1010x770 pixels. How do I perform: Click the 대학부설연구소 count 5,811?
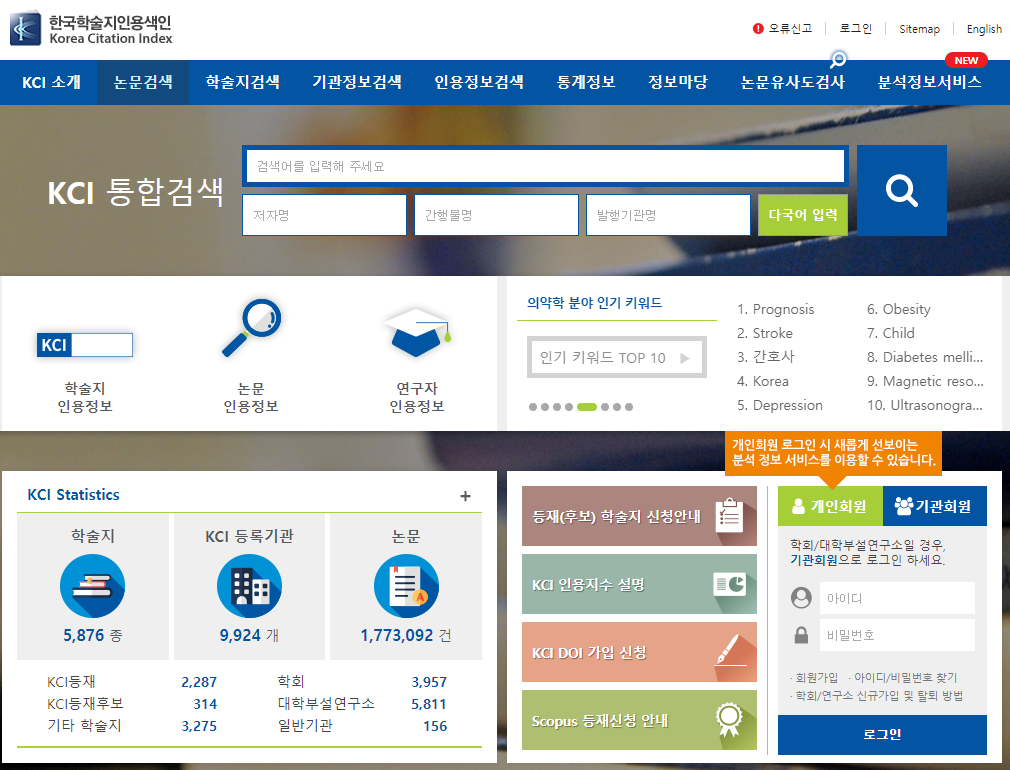429,704
